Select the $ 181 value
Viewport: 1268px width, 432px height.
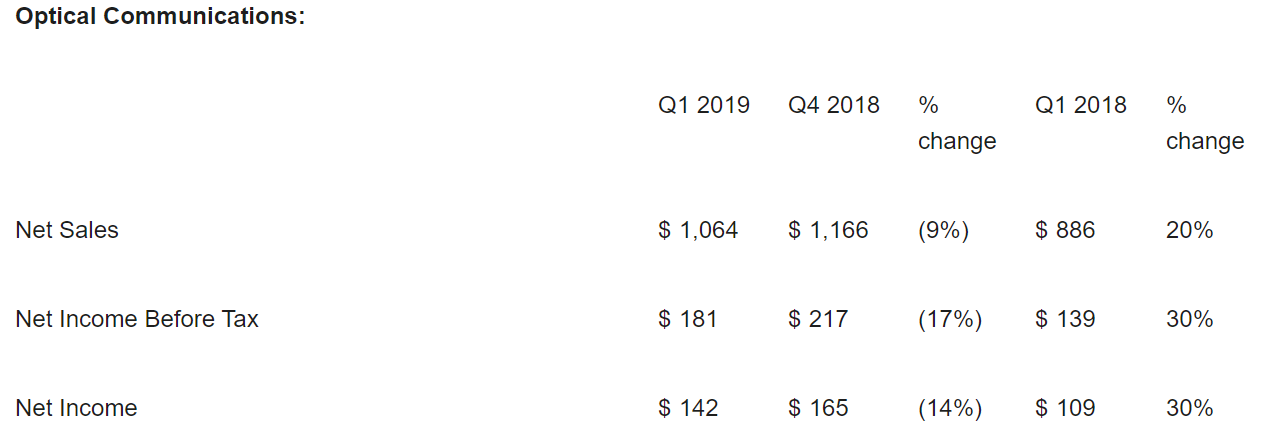(x=687, y=319)
